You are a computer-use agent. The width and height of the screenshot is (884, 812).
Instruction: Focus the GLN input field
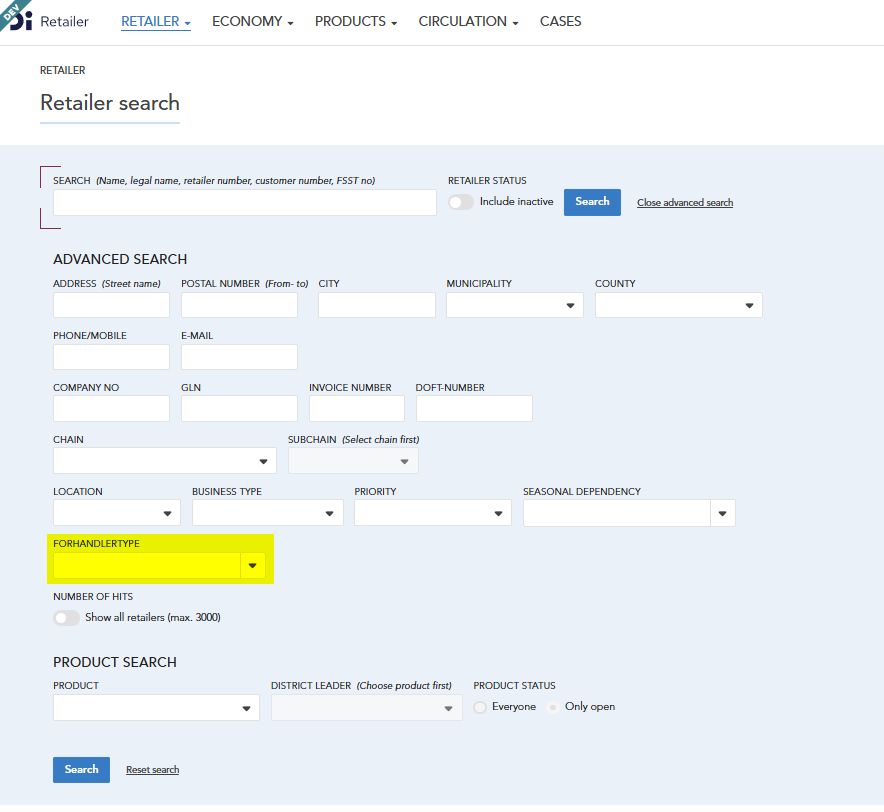tap(239, 408)
